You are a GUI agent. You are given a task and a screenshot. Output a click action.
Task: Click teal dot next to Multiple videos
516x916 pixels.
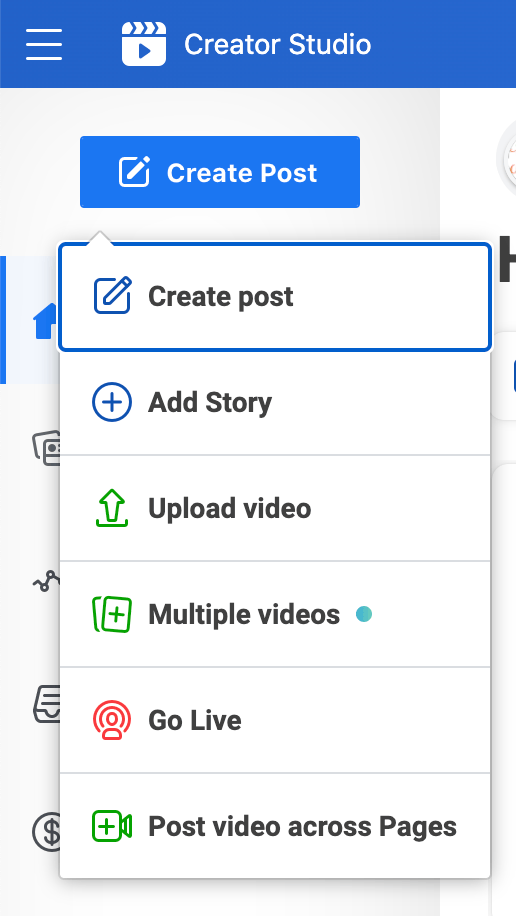pyautogui.click(x=364, y=615)
